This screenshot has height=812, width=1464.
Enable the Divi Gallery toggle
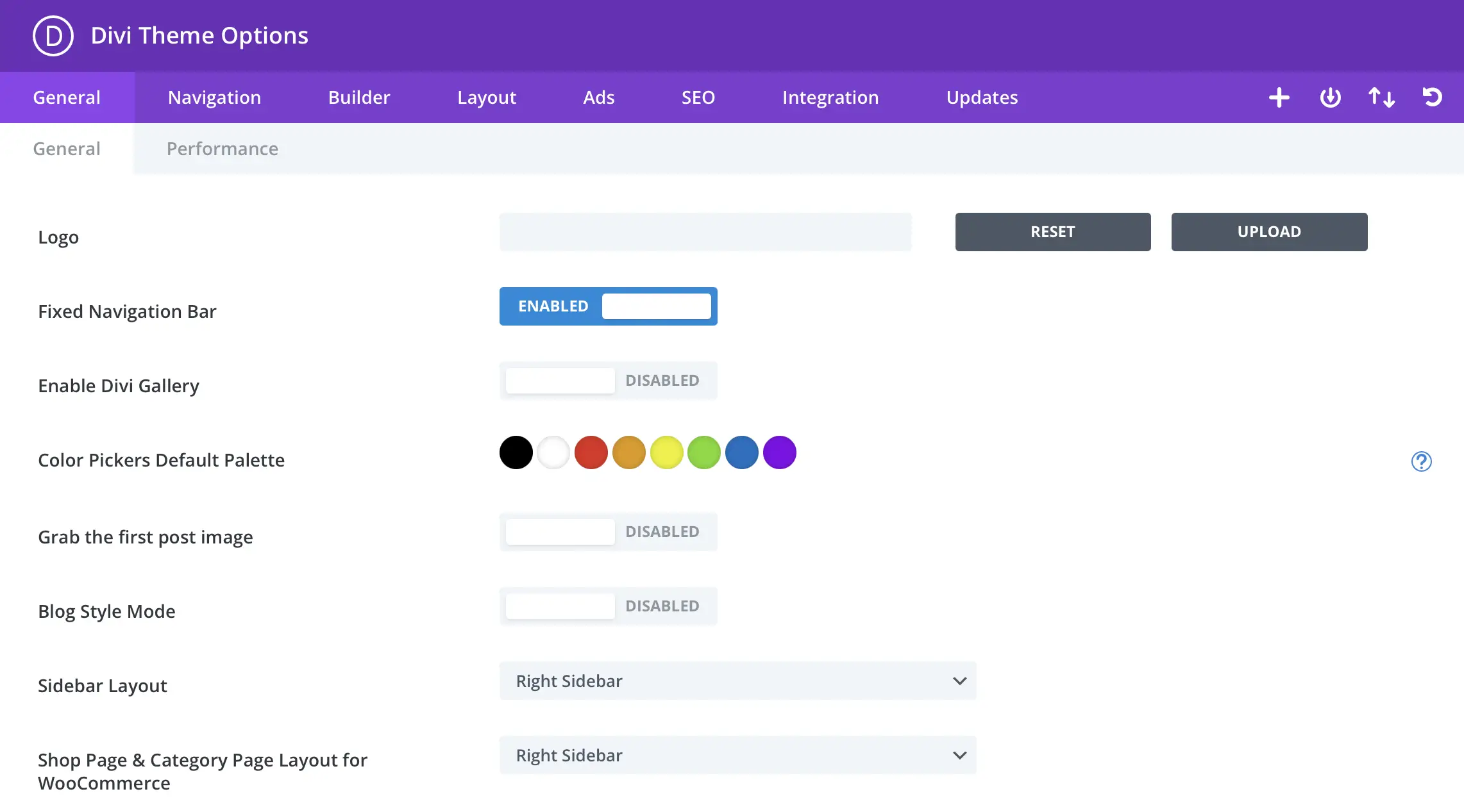coord(608,380)
